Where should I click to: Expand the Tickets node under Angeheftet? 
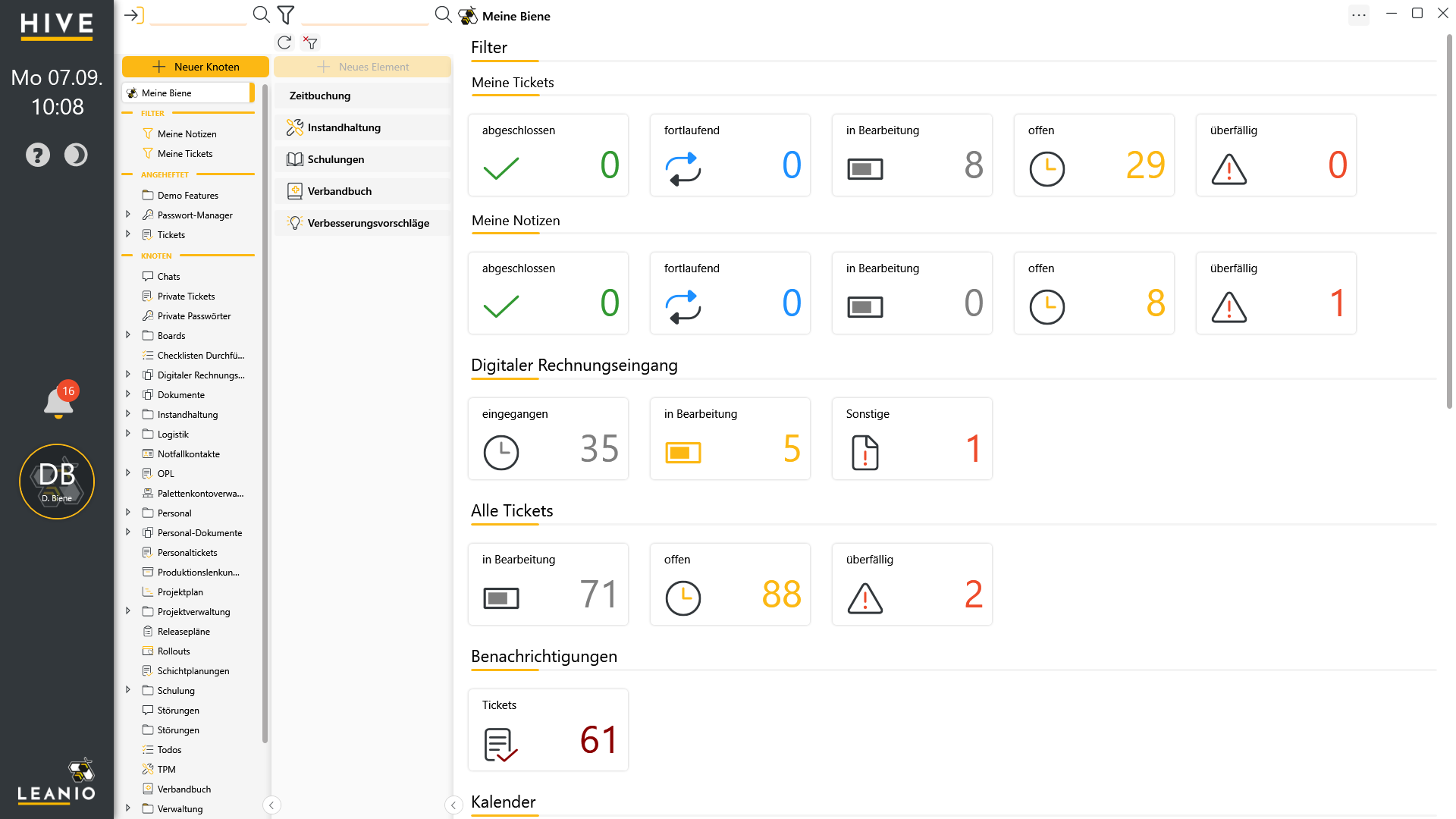pos(128,234)
